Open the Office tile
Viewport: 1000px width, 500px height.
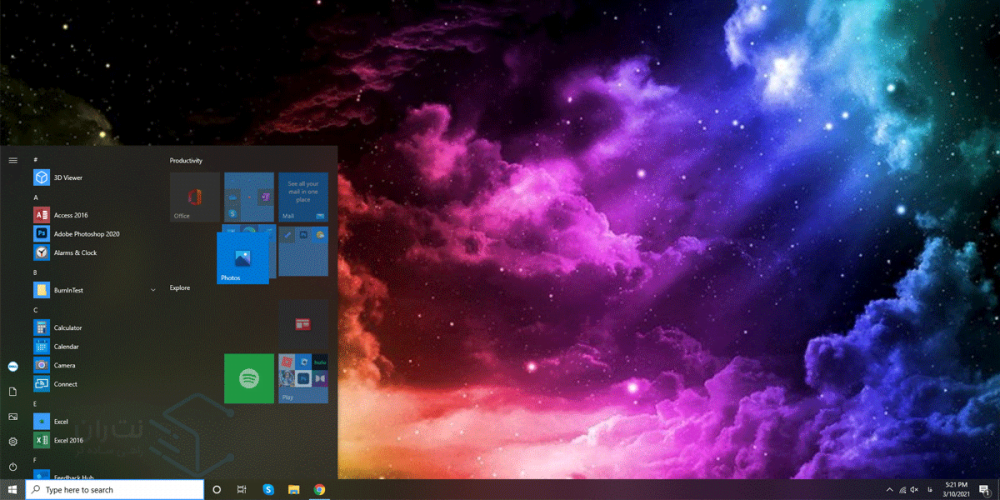194,196
